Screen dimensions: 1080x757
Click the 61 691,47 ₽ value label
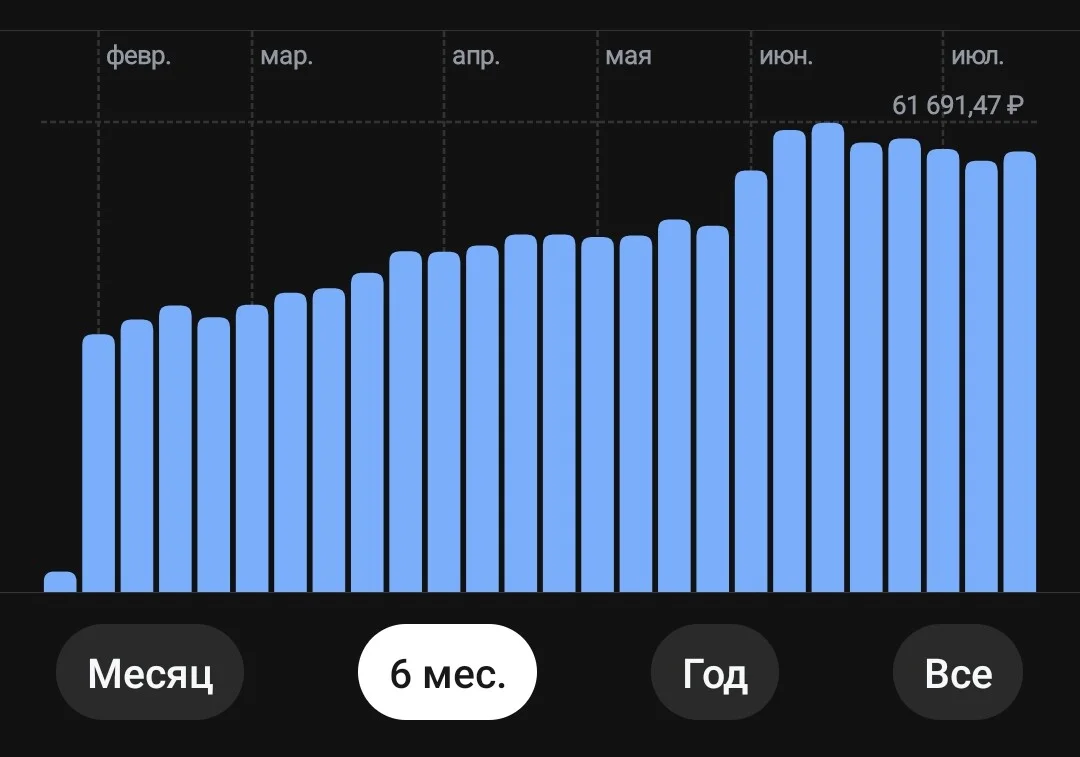(957, 105)
